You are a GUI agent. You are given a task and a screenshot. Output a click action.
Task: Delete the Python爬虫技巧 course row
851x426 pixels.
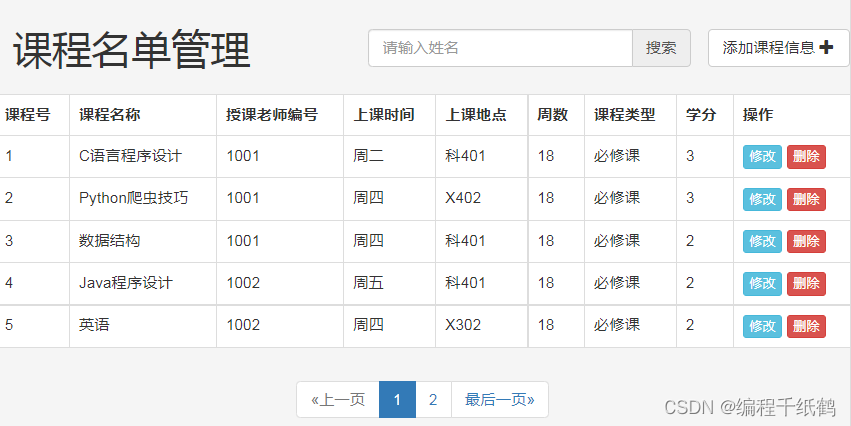coord(806,199)
